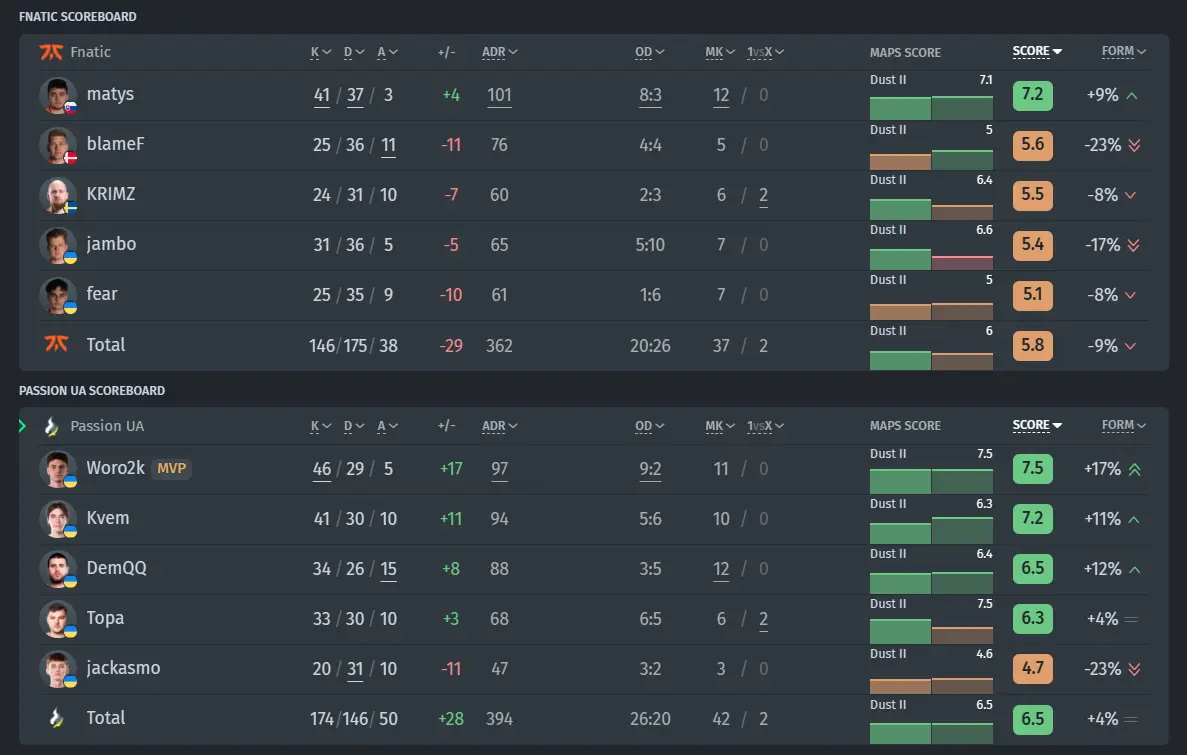Open jackasmo player profile link

pyautogui.click(x=123, y=669)
